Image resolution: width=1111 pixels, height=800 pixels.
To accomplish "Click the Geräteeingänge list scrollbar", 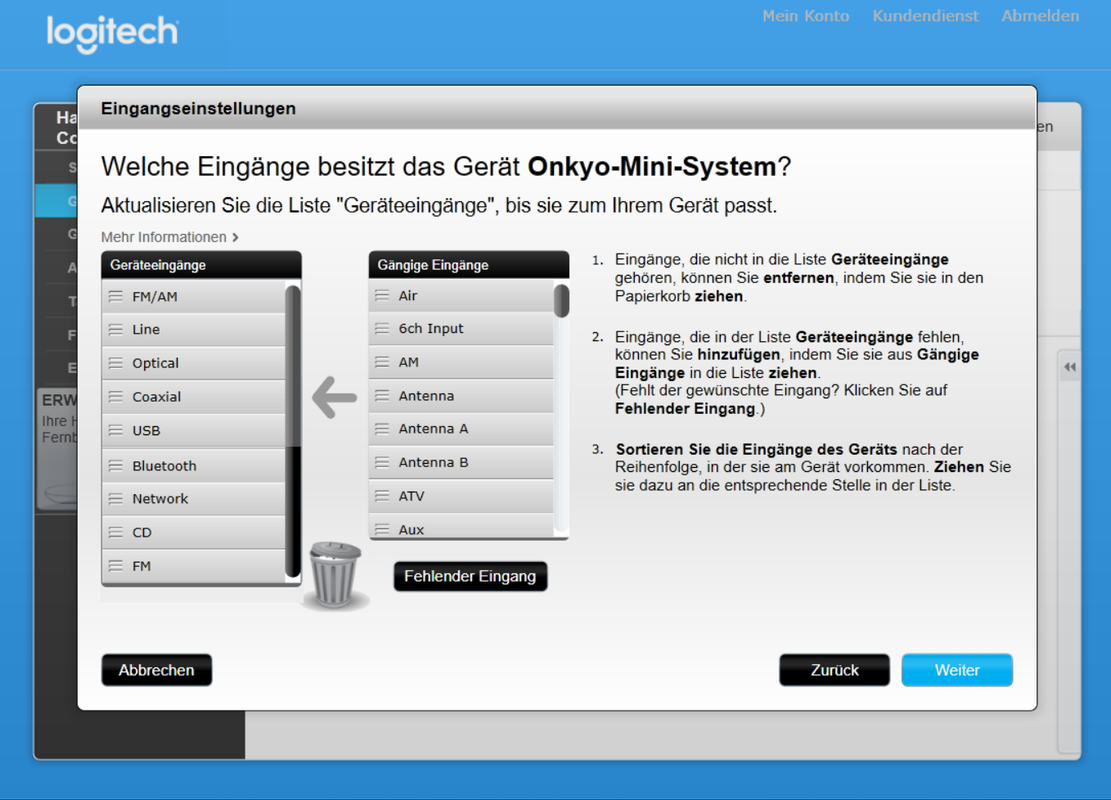I will pyautogui.click(x=293, y=432).
